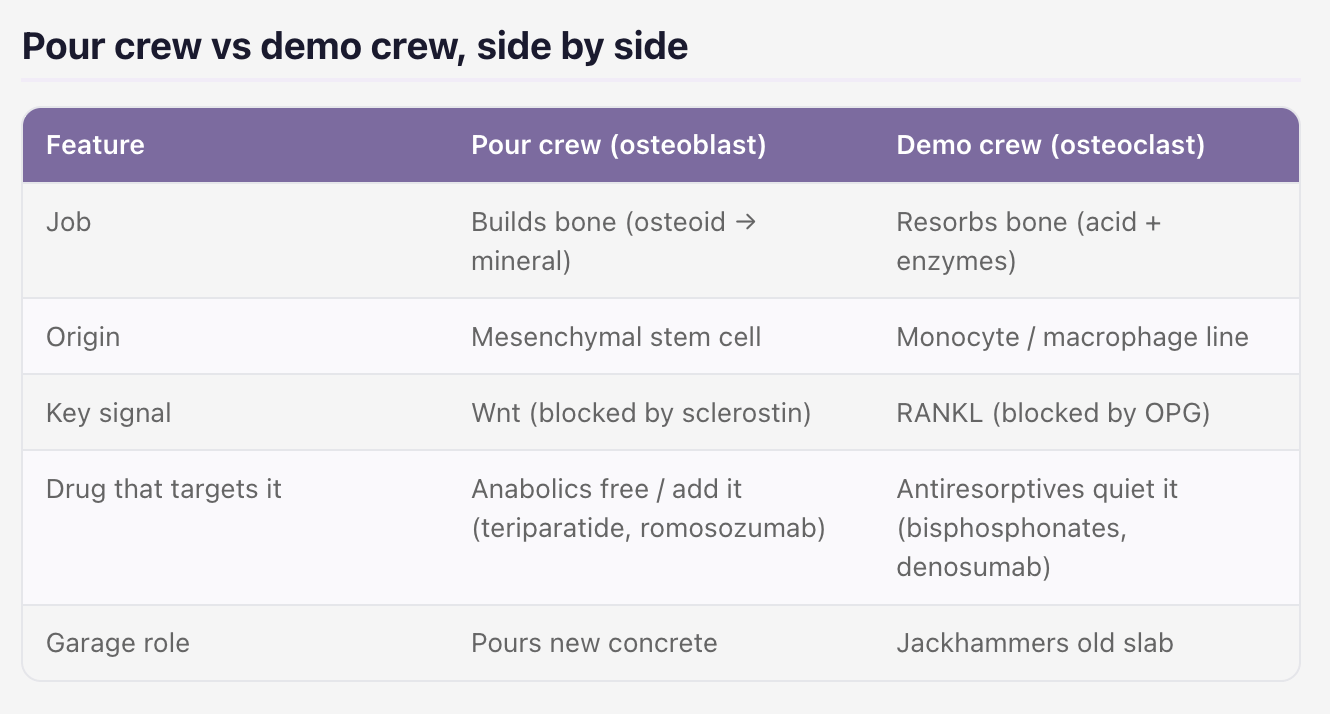
Task: Click the Anabolics teriparatide, romosozumab cell
Action: pyautogui.click(x=648, y=509)
